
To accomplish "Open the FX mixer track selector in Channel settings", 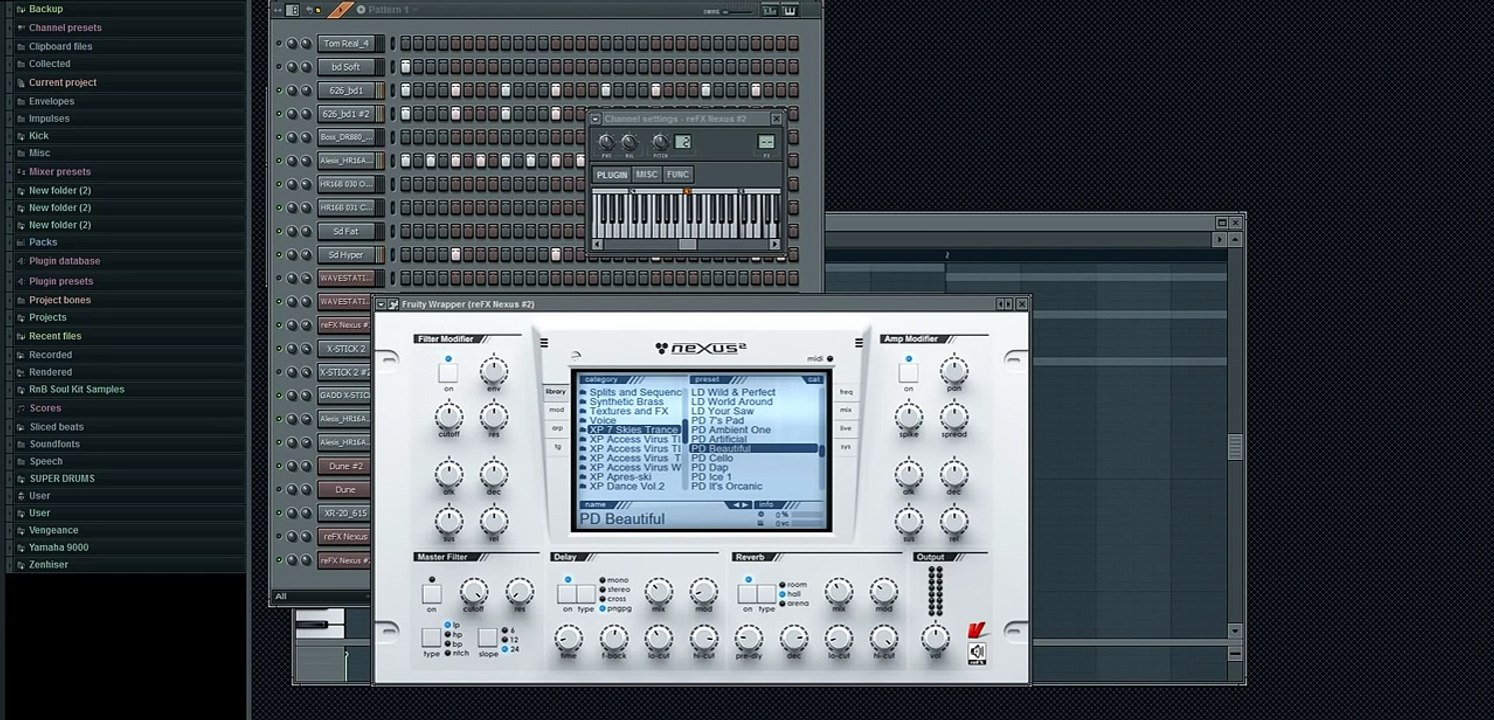I will point(766,142).
